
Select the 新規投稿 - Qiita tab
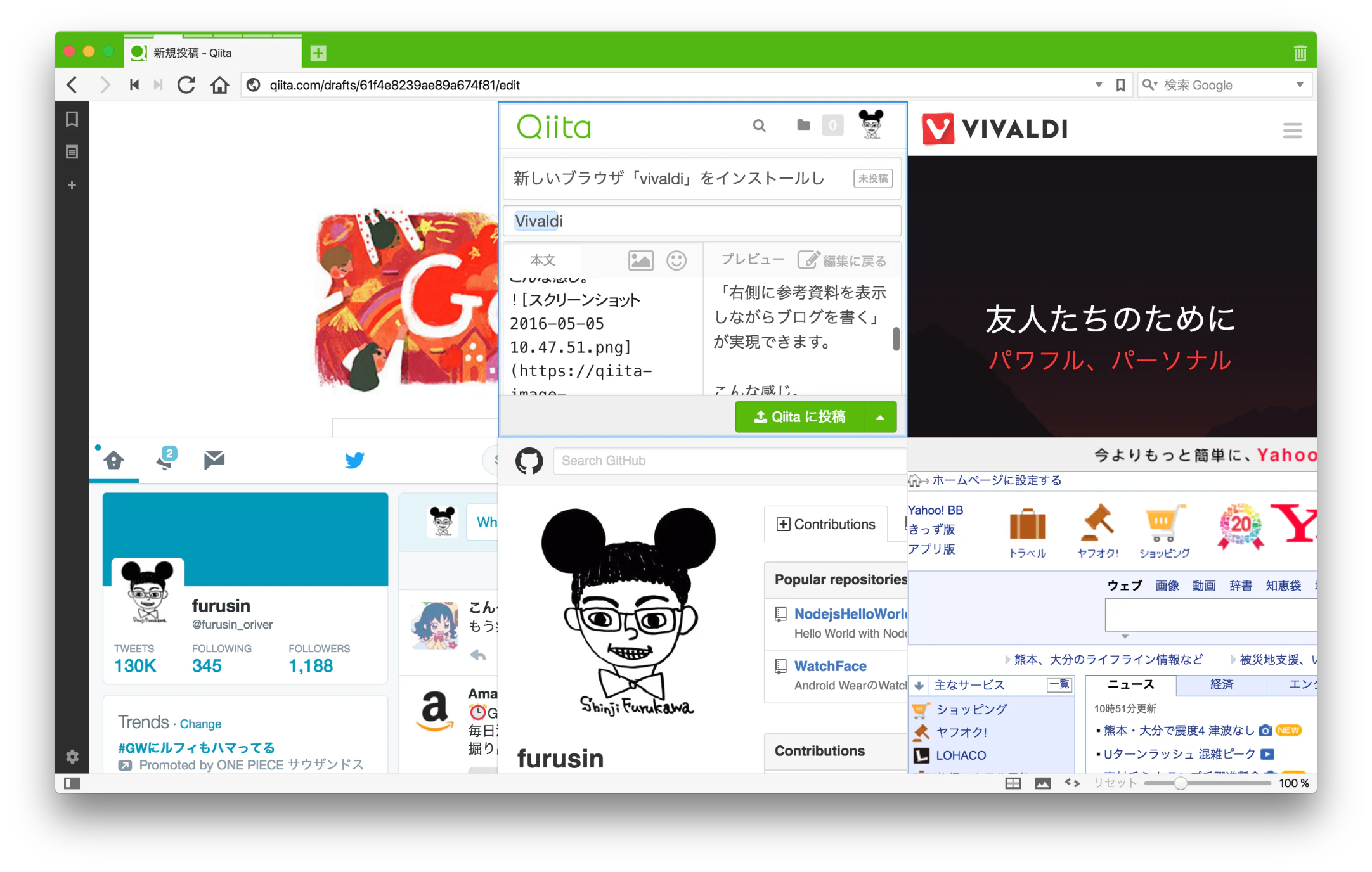(x=214, y=53)
